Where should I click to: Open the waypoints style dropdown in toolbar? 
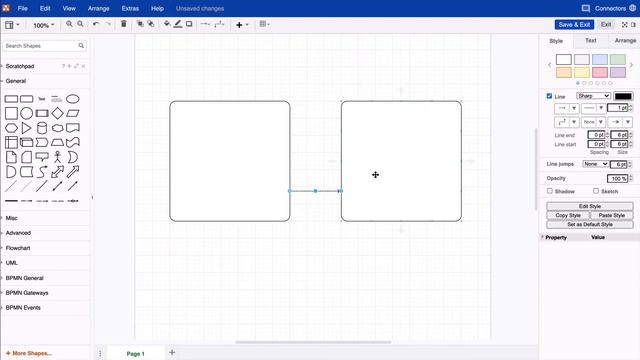(219, 24)
